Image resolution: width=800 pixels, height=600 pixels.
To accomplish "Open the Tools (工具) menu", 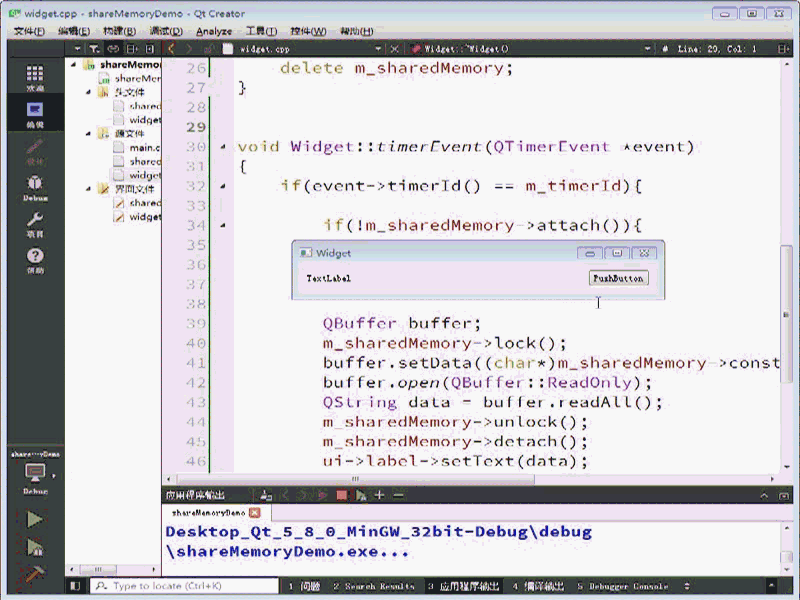I will tap(261, 31).
